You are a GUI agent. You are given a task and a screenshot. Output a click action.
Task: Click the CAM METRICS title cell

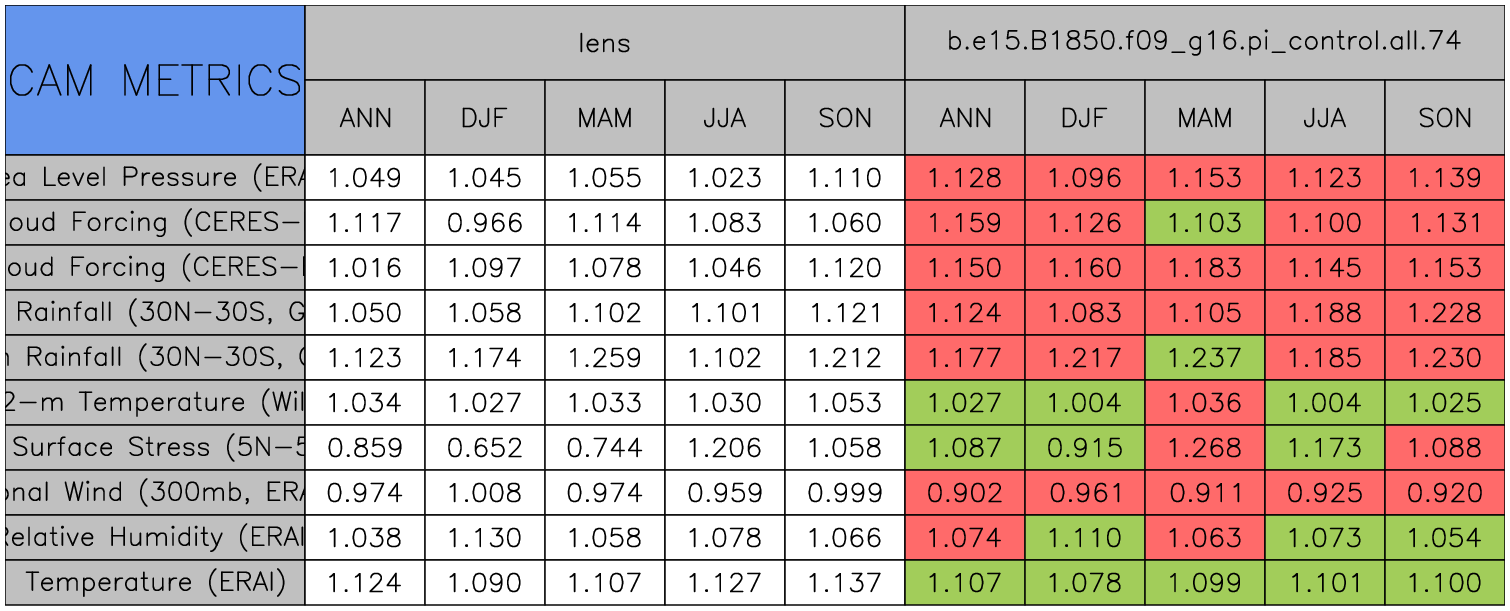coord(155,80)
